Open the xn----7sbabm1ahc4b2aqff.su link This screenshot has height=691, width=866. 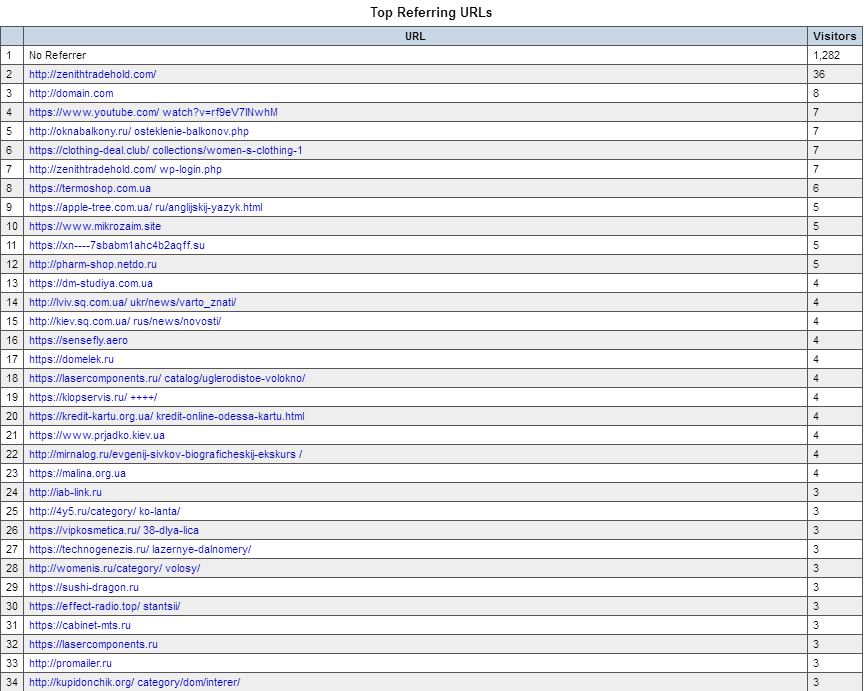pos(117,245)
